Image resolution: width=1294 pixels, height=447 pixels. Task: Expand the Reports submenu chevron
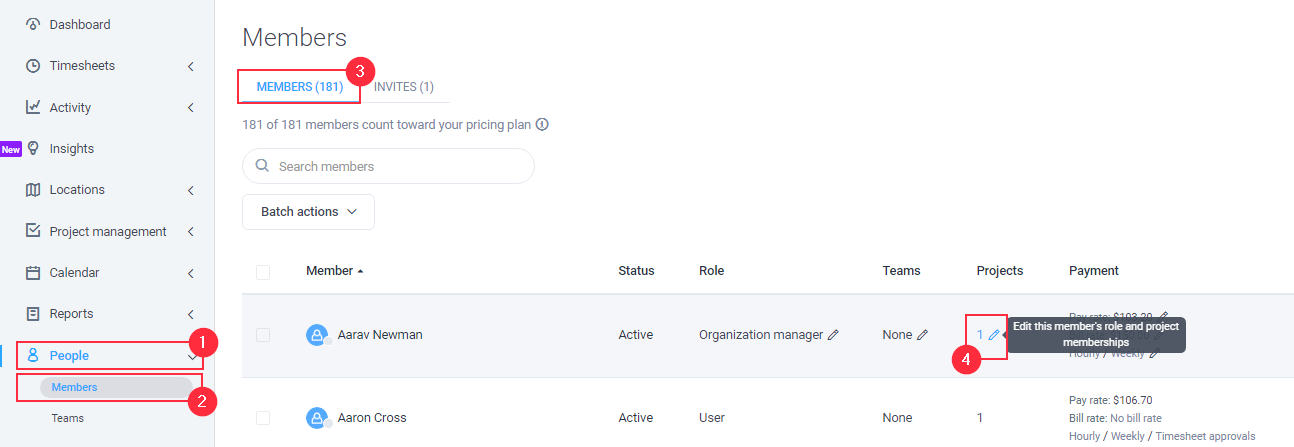click(190, 314)
